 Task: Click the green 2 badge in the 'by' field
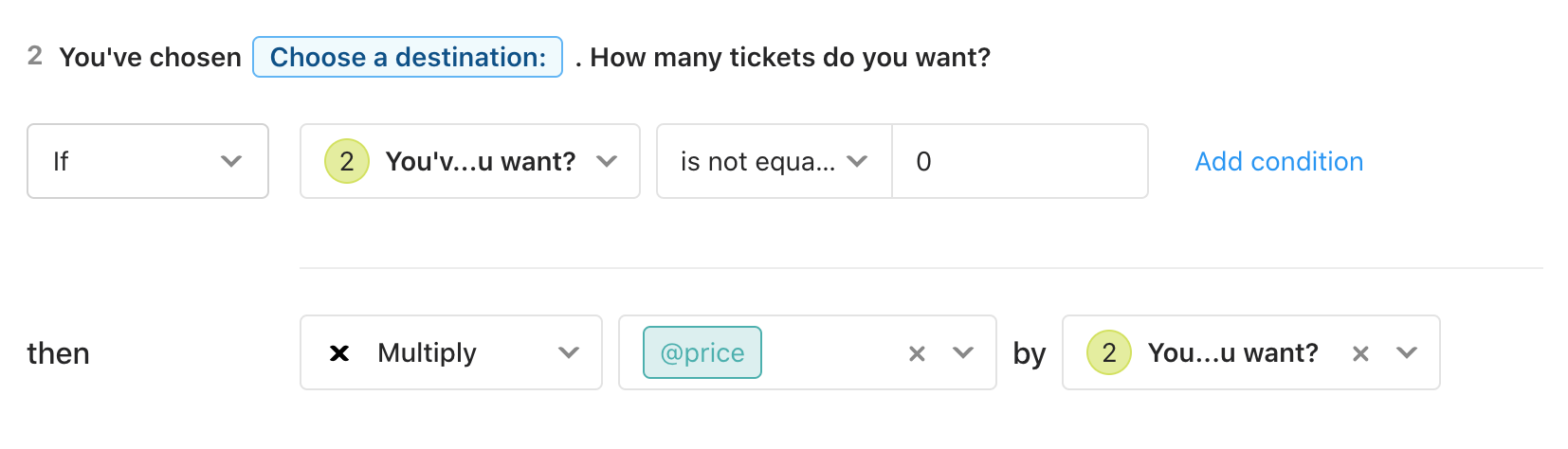click(1109, 352)
